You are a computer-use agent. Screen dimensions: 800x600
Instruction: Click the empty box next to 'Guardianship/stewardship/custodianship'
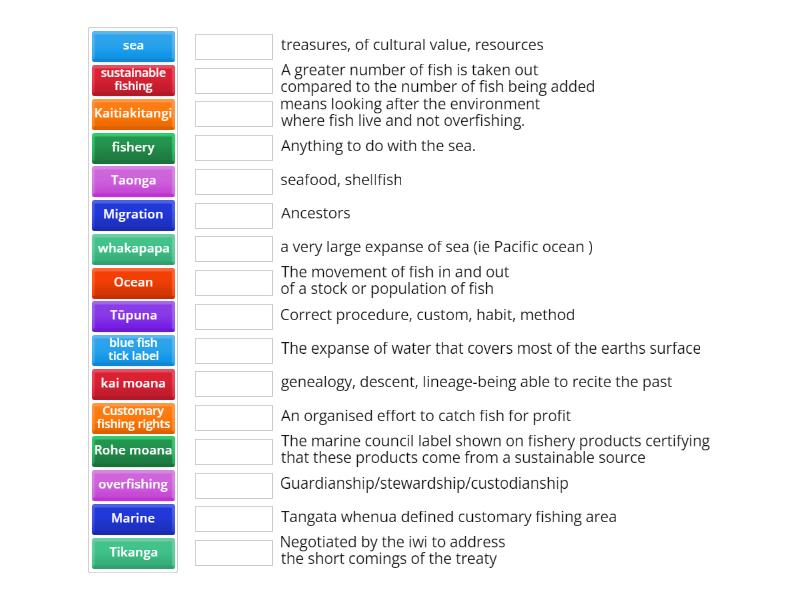click(x=234, y=485)
